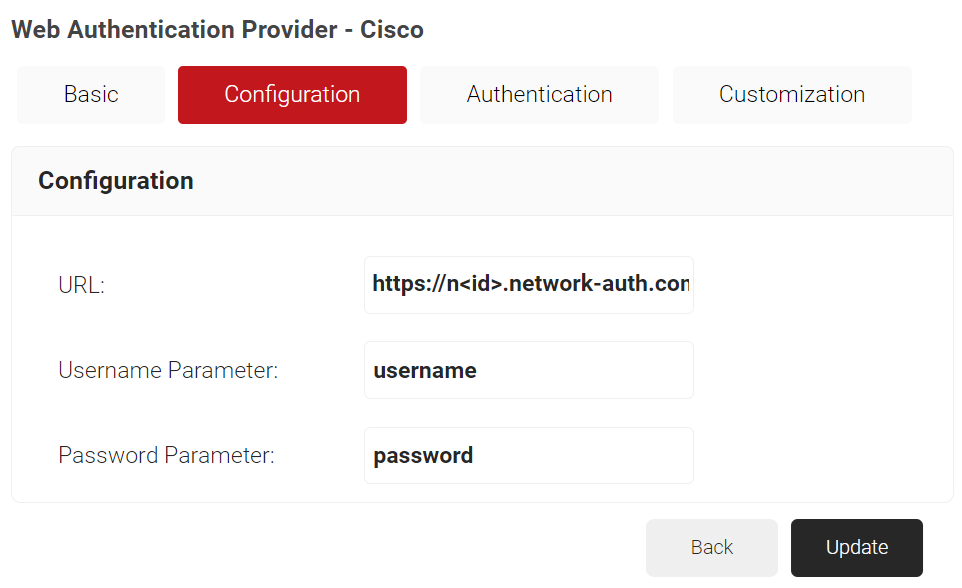Save changes with the dark Update button
962x588 pixels.
(x=856, y=547)
